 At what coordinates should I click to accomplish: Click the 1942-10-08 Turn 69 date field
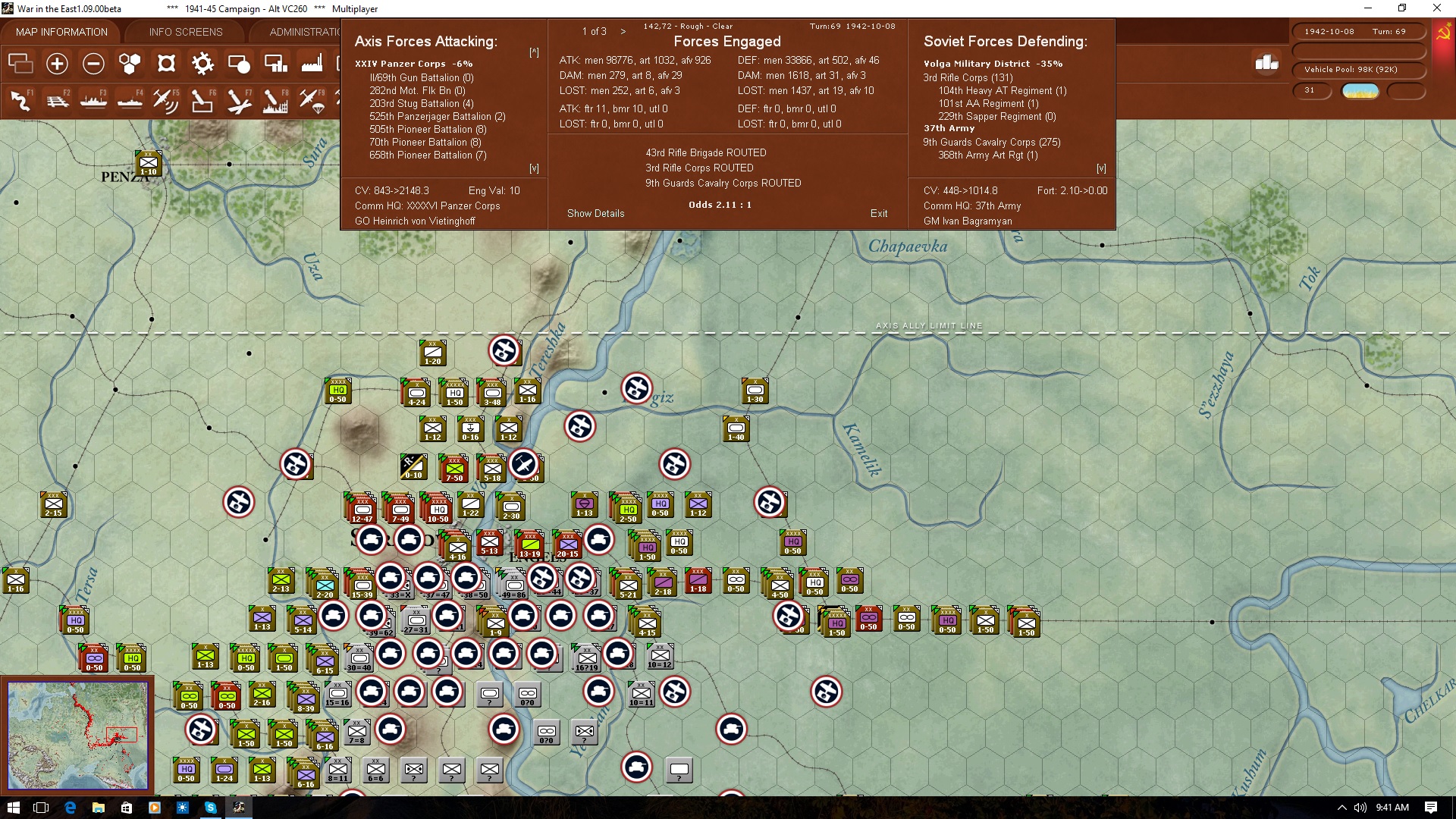point(1358,31)
